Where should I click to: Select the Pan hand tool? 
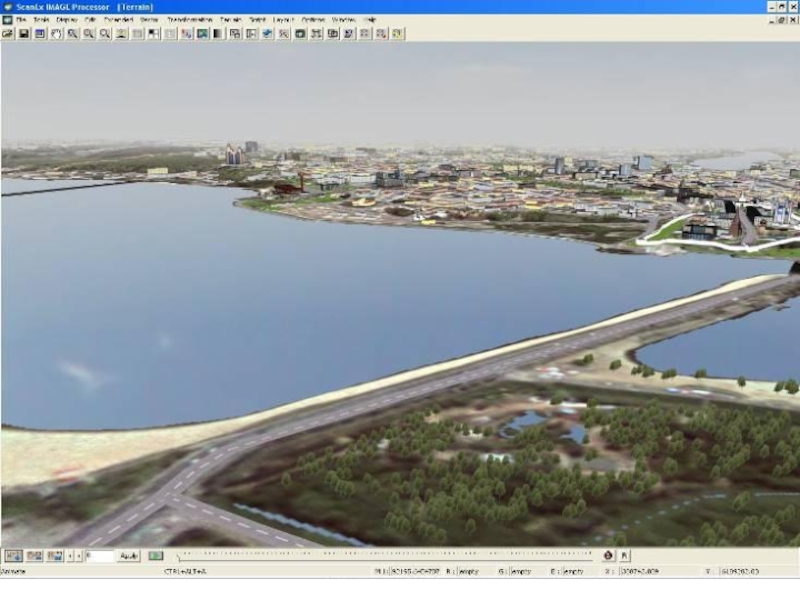click(56, 33)
